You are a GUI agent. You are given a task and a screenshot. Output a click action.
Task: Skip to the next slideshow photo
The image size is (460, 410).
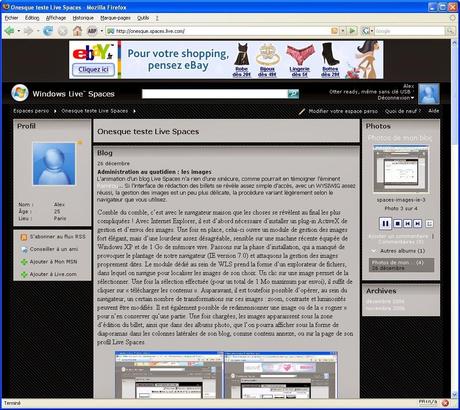coord(417,223)
